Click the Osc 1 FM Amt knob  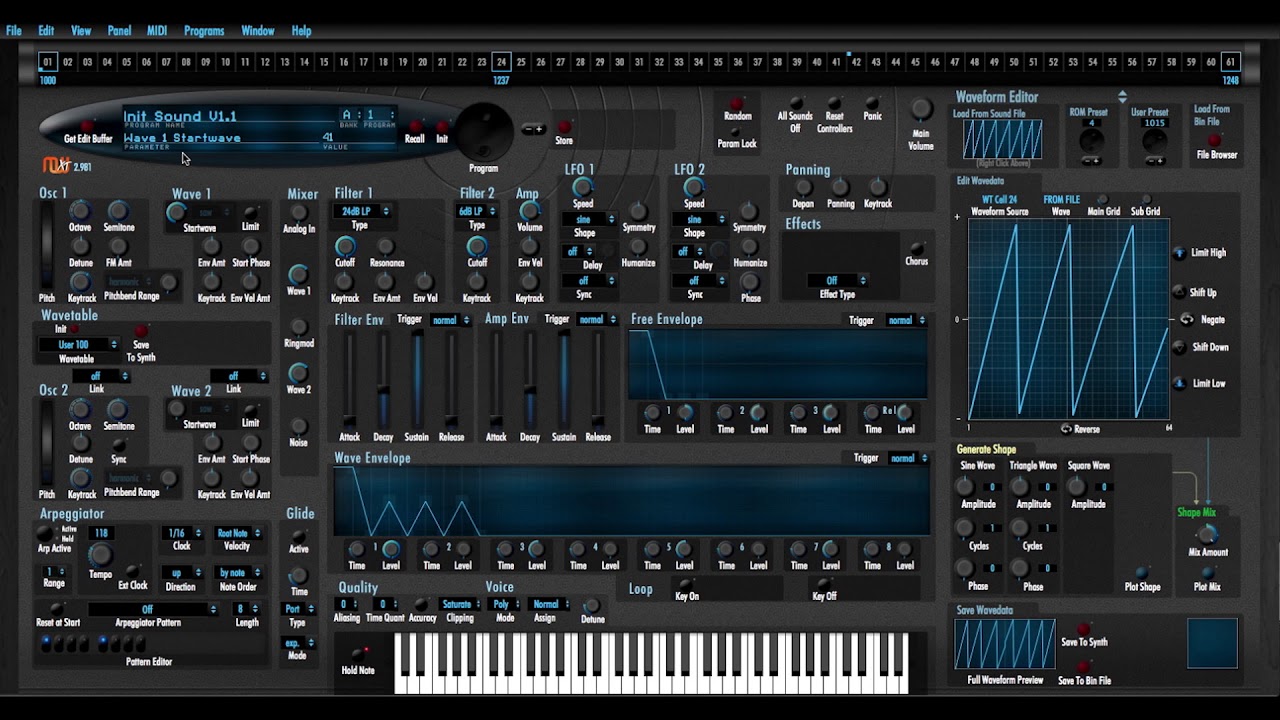[x=118, y=246]
